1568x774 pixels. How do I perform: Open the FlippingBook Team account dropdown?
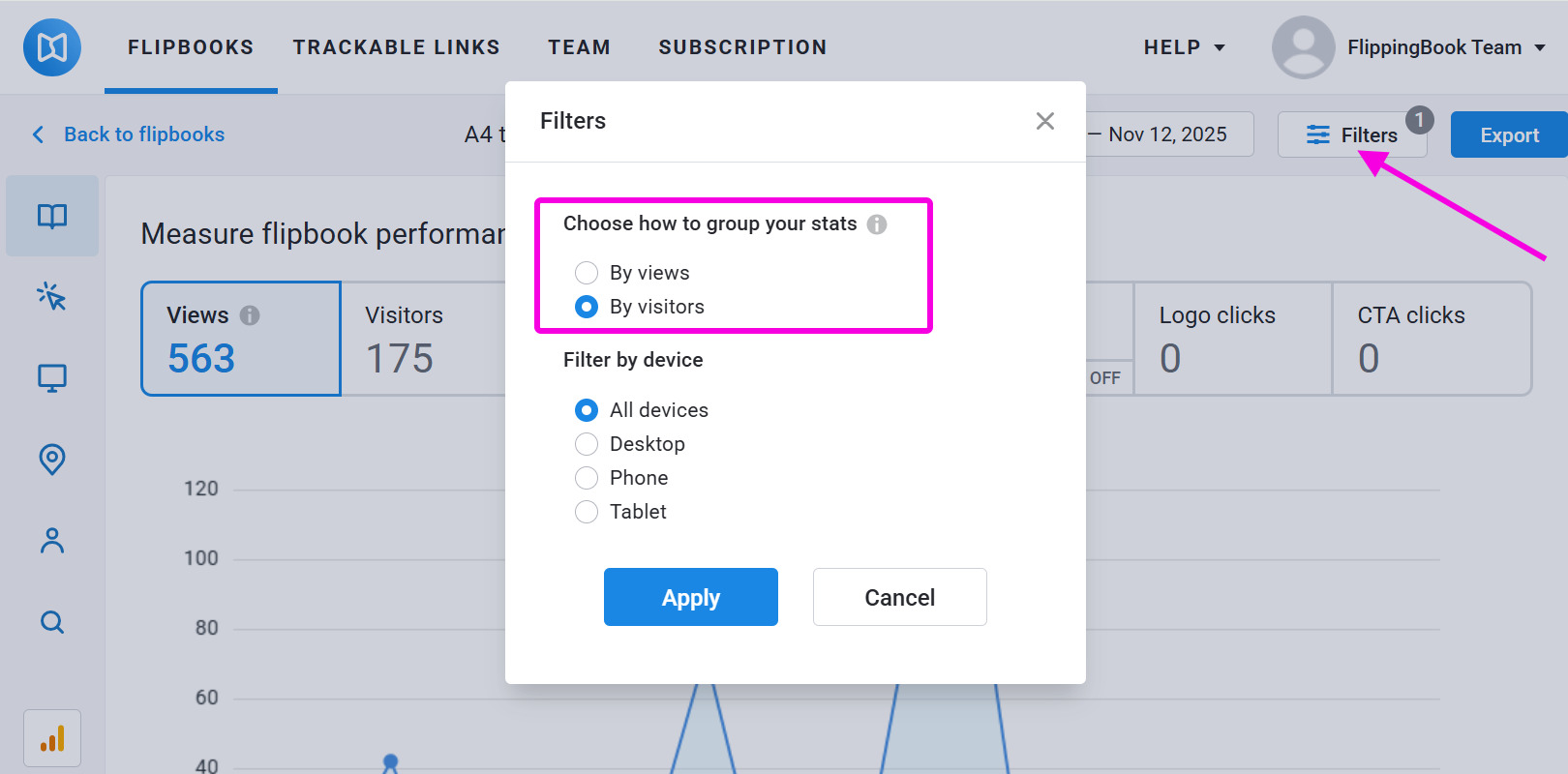coord(1445,47)
